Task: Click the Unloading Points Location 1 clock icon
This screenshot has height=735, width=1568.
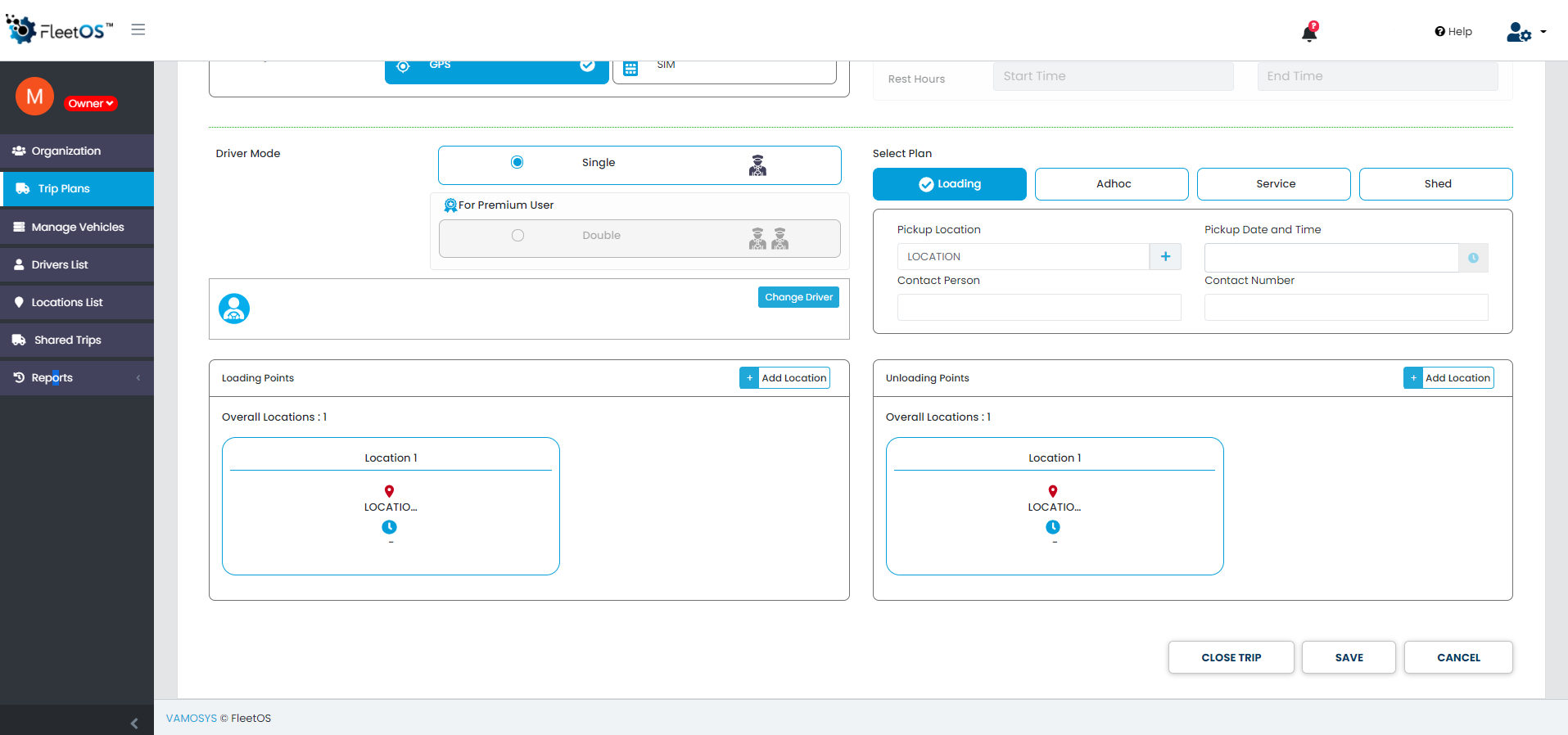Action: click(1053, 527)
